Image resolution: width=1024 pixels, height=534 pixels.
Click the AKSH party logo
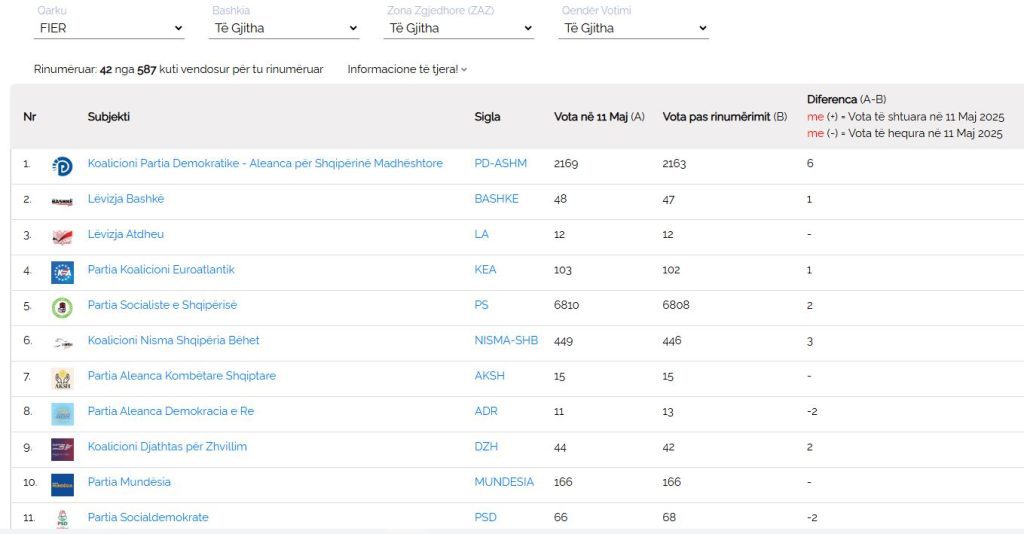62,377
